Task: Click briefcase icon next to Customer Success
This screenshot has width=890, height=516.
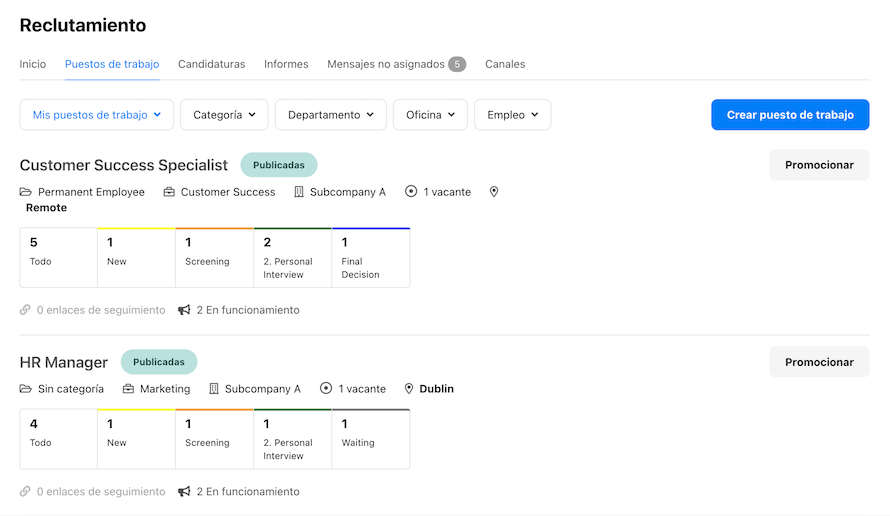Action: click(x=169, y=192)
